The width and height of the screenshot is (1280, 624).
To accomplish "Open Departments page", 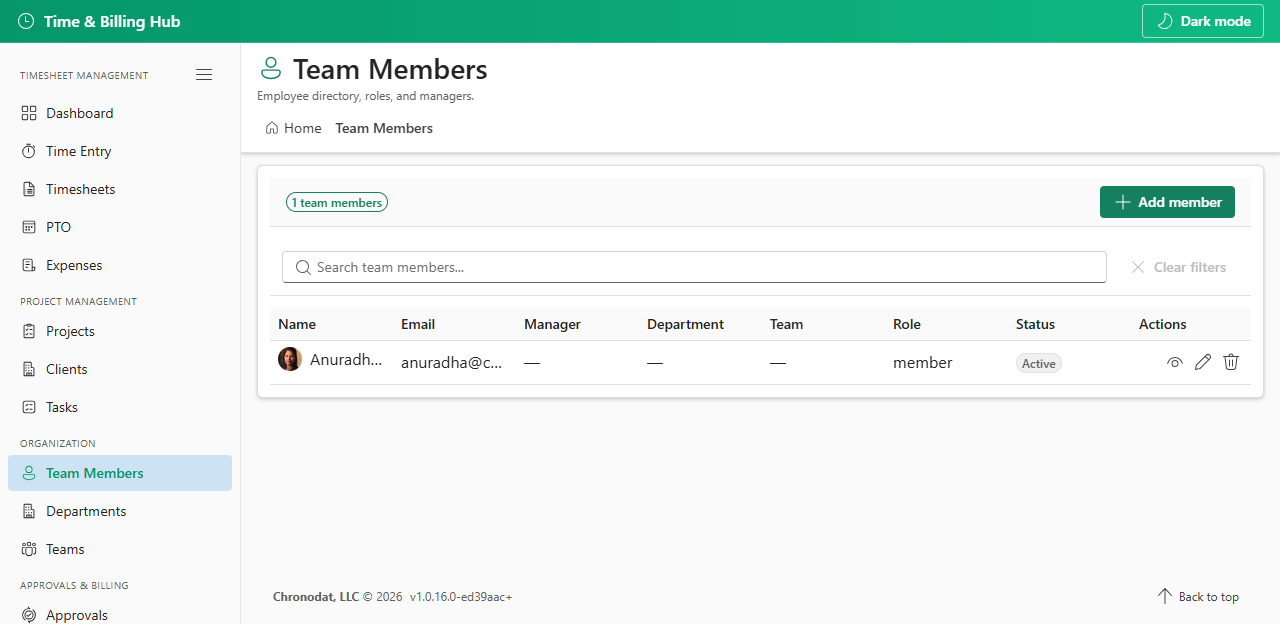I will pos(120,511).
